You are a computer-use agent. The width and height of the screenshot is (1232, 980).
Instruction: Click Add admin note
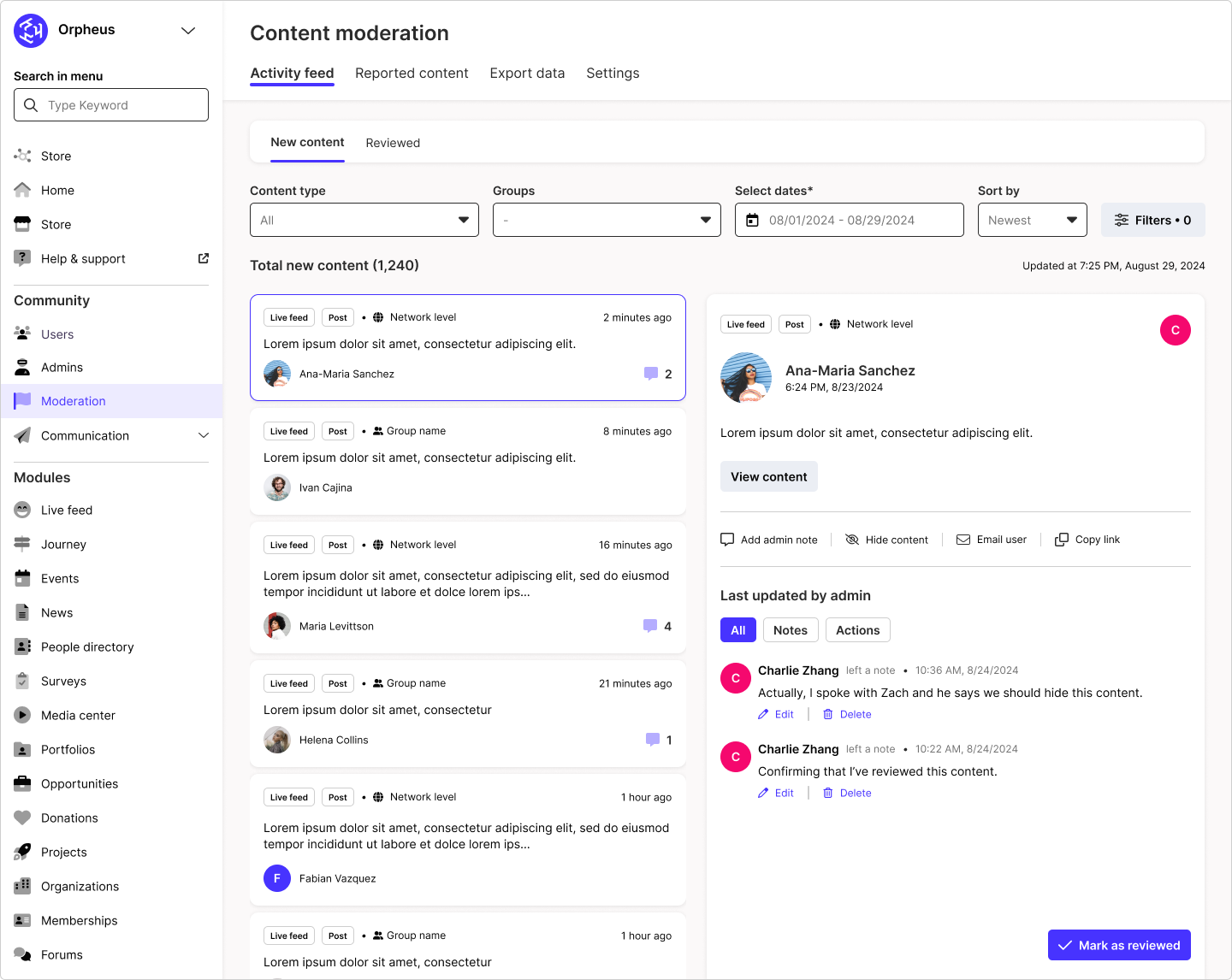coord(769,540)
